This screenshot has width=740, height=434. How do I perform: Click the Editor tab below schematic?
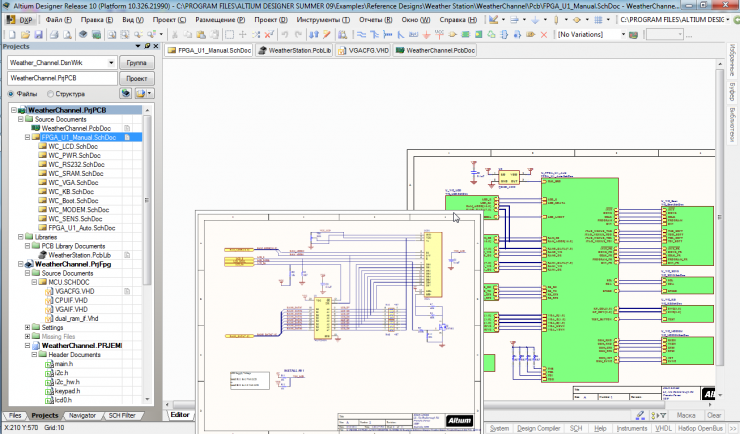[x=180, y=415]
